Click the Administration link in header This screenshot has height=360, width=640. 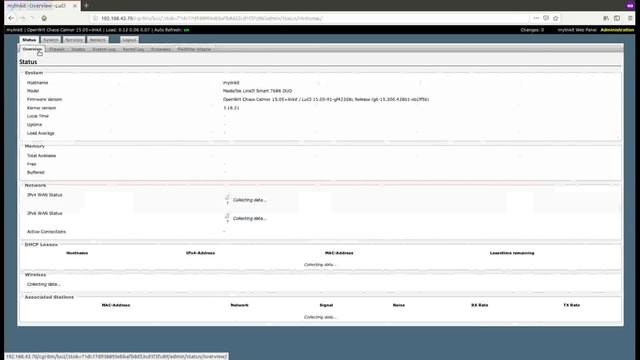click(617, 30)
